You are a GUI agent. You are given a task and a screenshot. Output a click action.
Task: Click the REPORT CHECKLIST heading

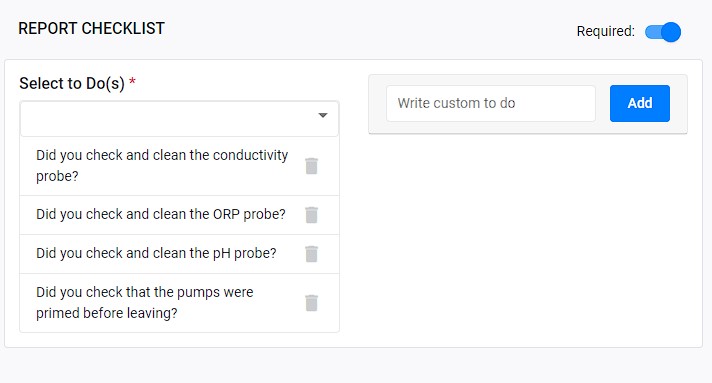click(x=91, y=29)
